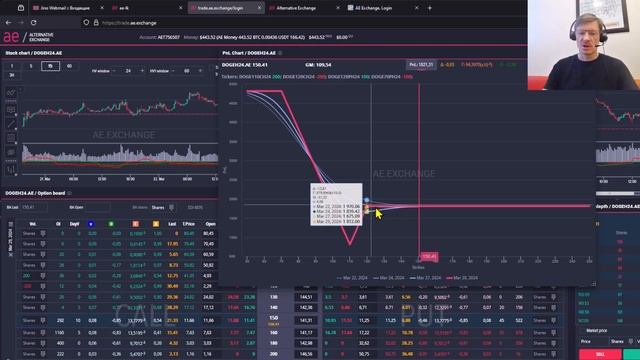
Task: Click basket icon next to BA Shares selector
Action: tap(171, 207)
